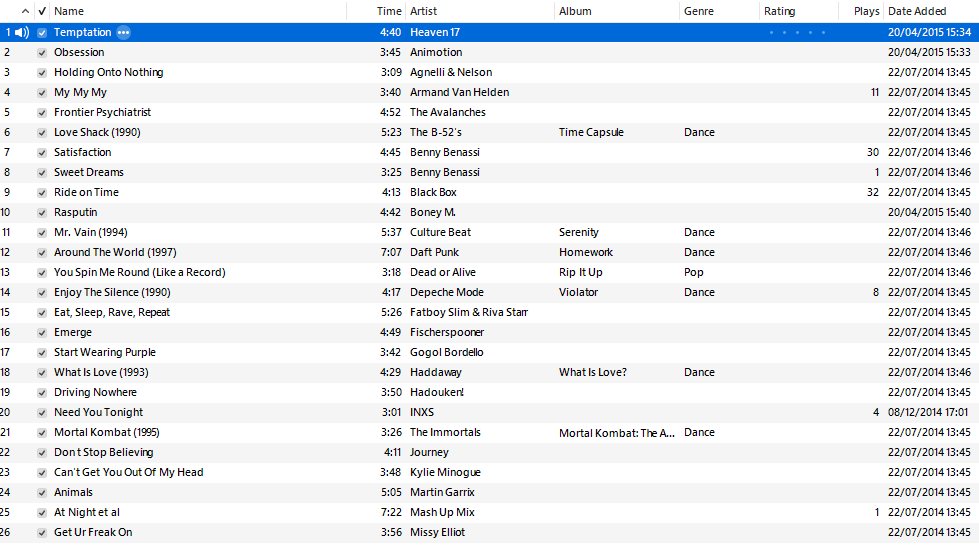Sort by the Name column header

tap(69, 11)
